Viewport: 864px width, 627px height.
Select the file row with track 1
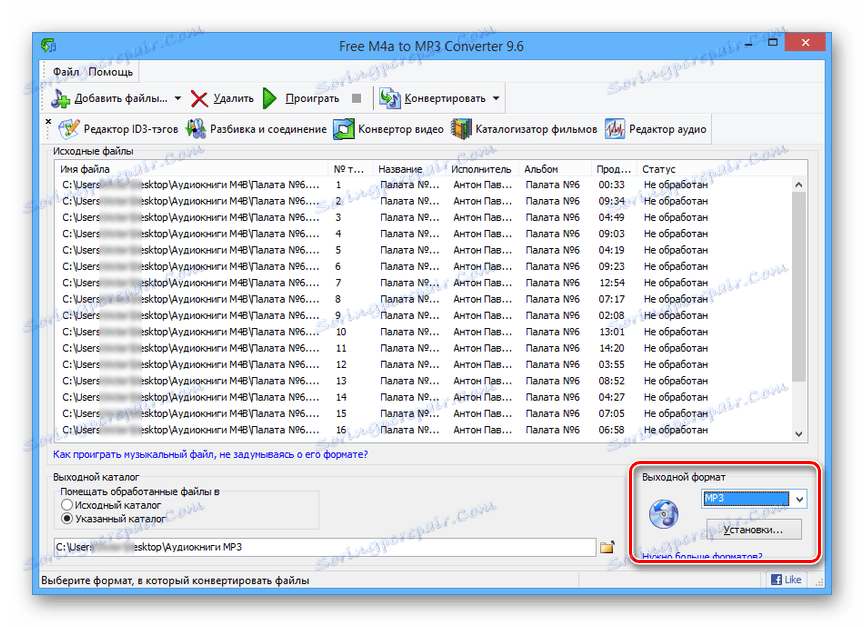(x=424, y=185)
